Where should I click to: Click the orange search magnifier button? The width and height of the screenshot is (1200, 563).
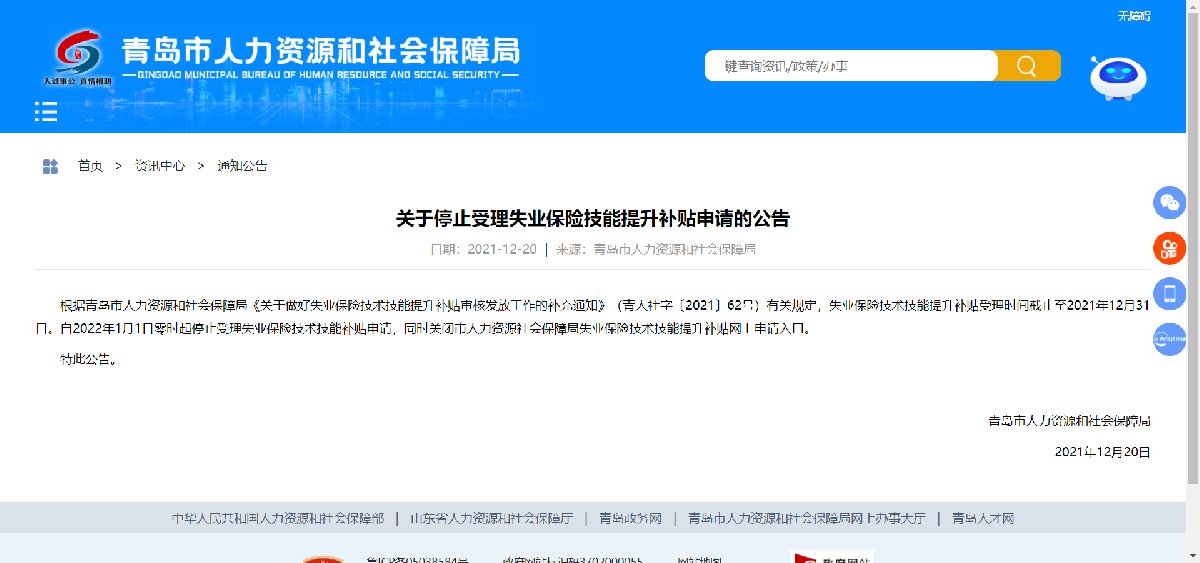1028,66
